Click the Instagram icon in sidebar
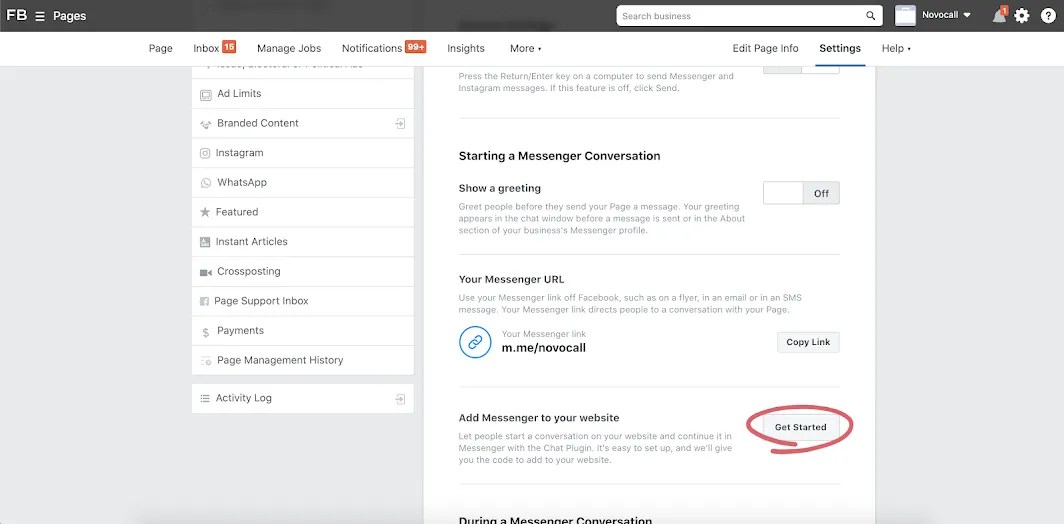Image resolution: width=1064 pixels, height=524 pixels. tap(205, 153)
